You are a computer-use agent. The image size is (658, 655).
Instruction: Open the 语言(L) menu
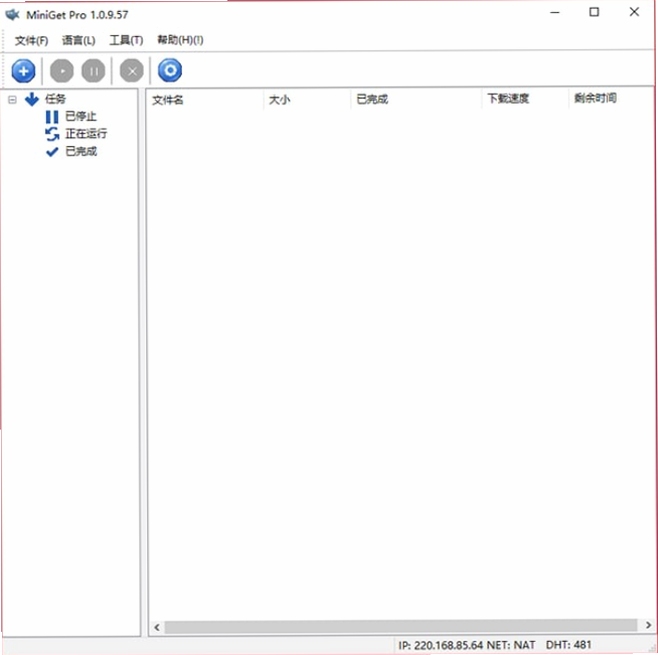(78, 41)
